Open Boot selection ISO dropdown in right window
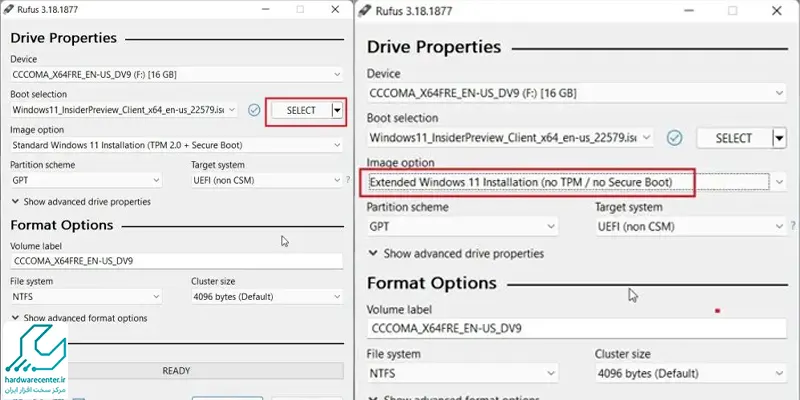 coord(510,138)
